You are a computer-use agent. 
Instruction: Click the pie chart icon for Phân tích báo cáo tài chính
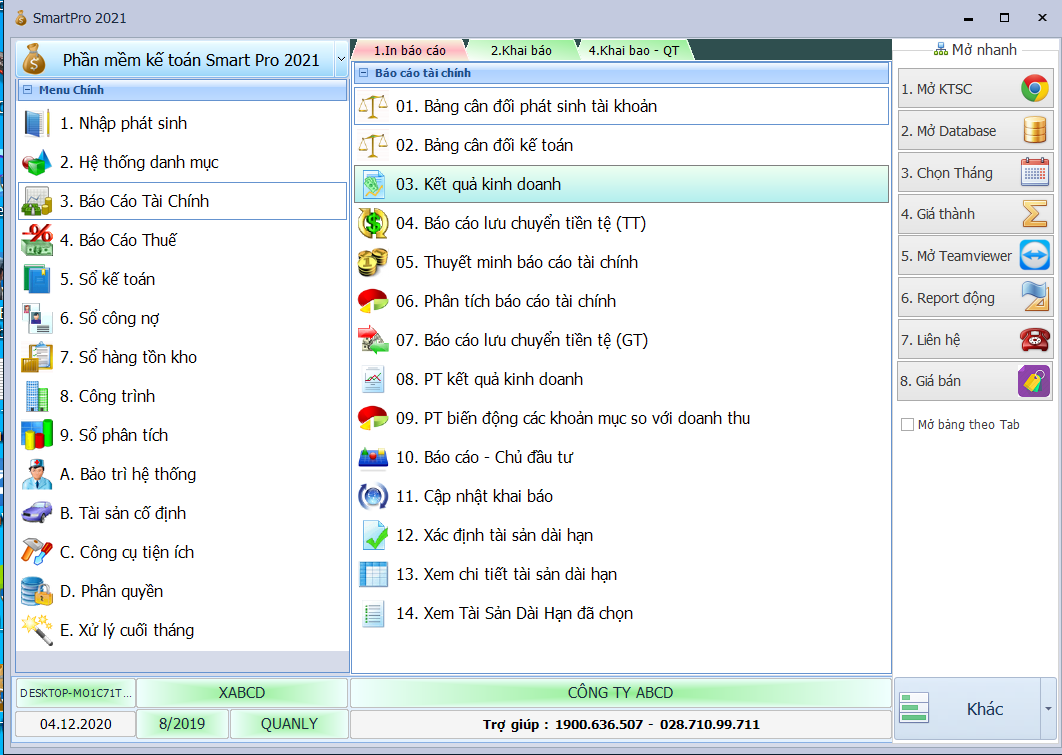373,301
